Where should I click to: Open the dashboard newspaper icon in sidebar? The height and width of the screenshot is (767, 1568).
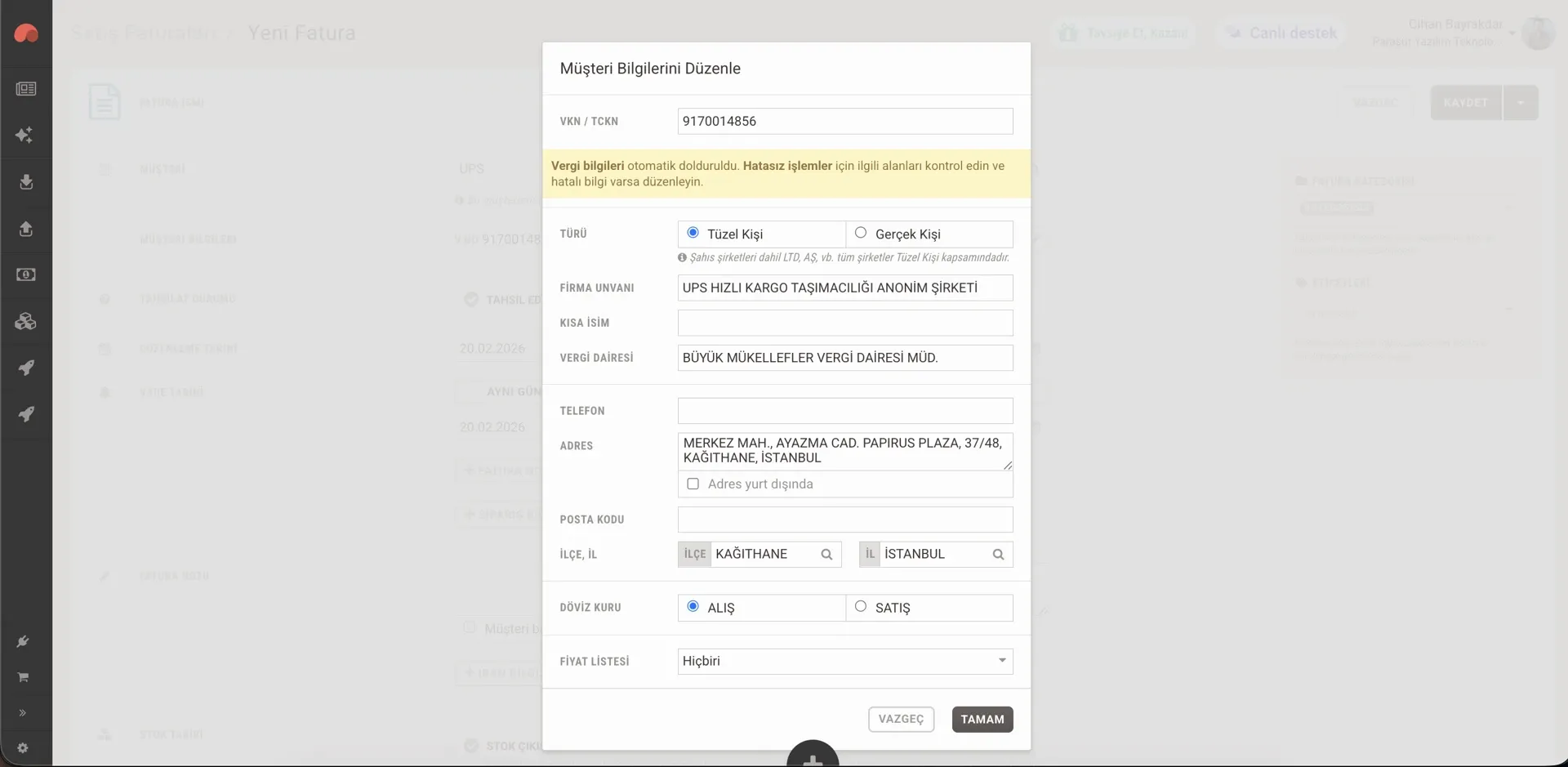(26, 89)
